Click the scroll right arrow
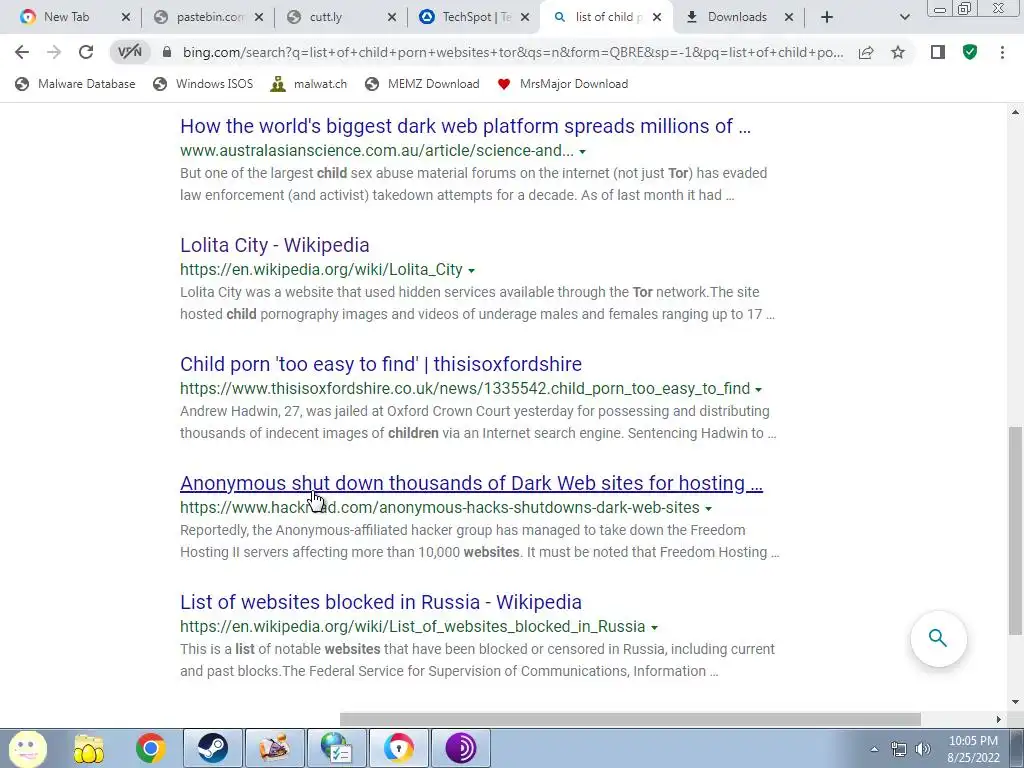The height and width of the screenshot is (768, 1024). click(999, 719)
